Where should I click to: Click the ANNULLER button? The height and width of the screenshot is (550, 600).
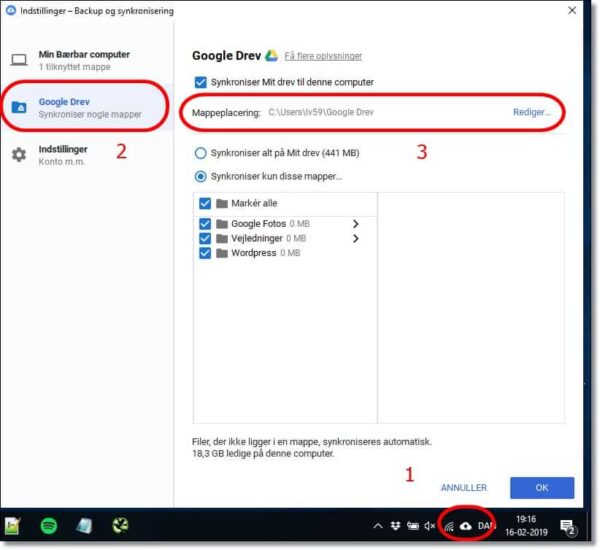(x=464, y=488)
